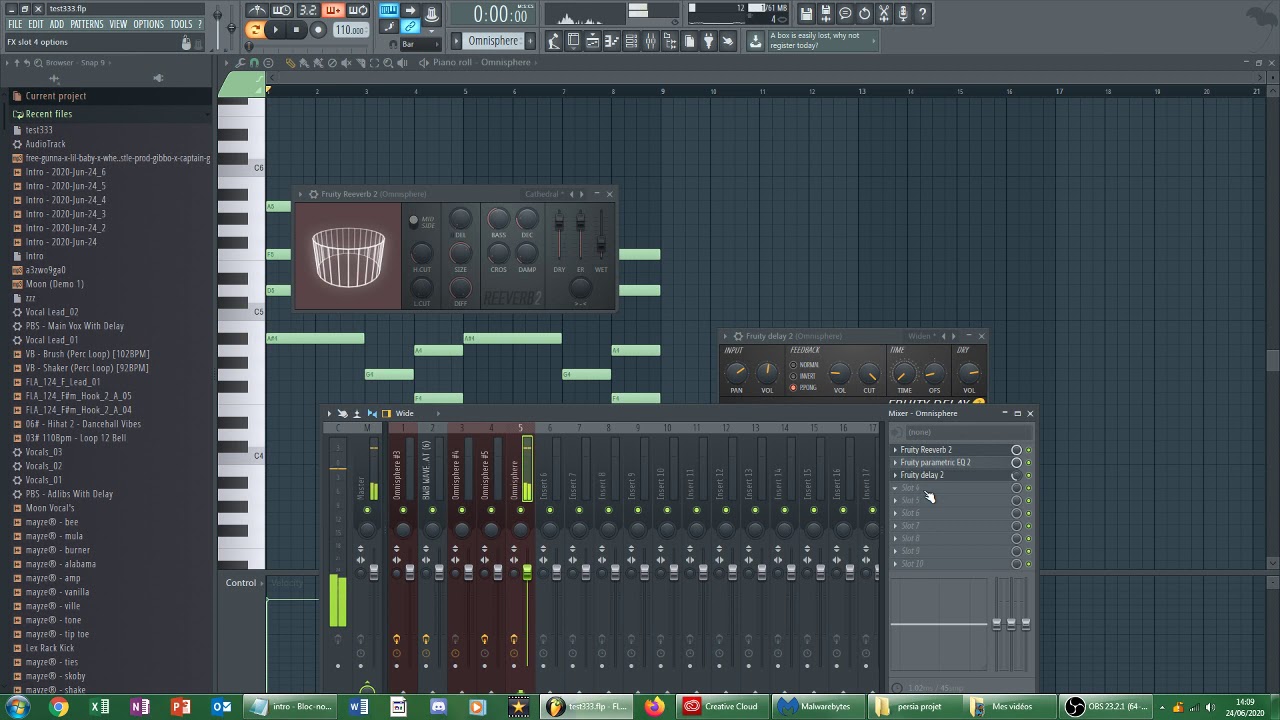Click the record button in transport
The width and height of the screenshot is (1280, 720).
(x=318, y=30)
